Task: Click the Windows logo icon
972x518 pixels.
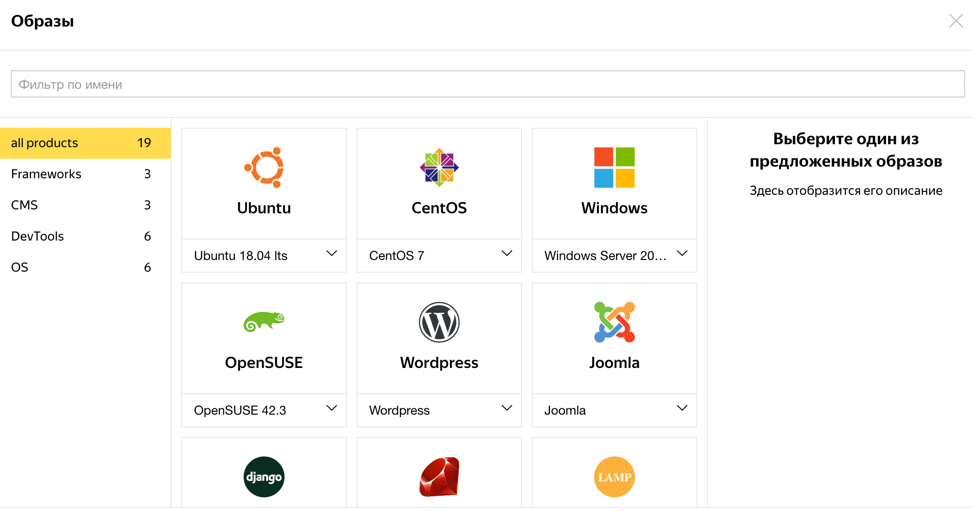Action: [614, 168]
